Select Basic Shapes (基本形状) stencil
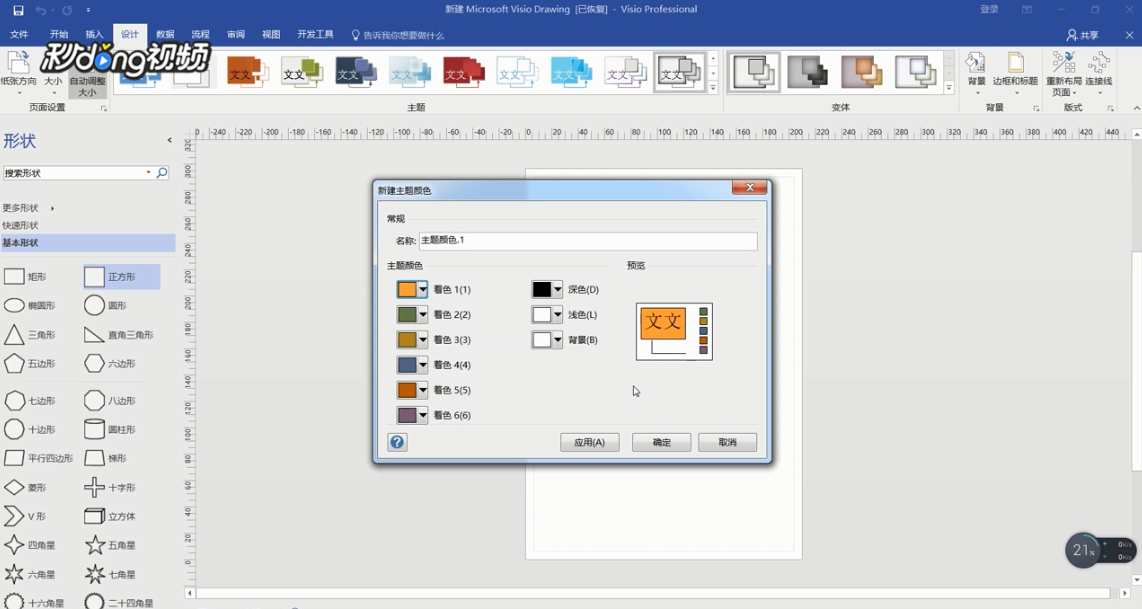Screen dimensions: 1142x609 point(87,243)
